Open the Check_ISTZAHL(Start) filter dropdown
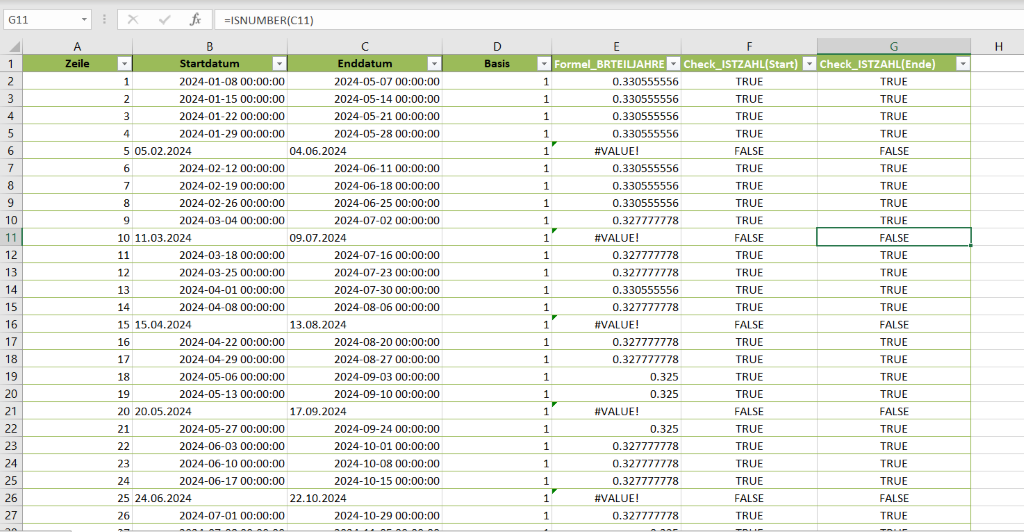Viewport: 1024px width, 532px height. pyautogui.click(x=809, y=64)
